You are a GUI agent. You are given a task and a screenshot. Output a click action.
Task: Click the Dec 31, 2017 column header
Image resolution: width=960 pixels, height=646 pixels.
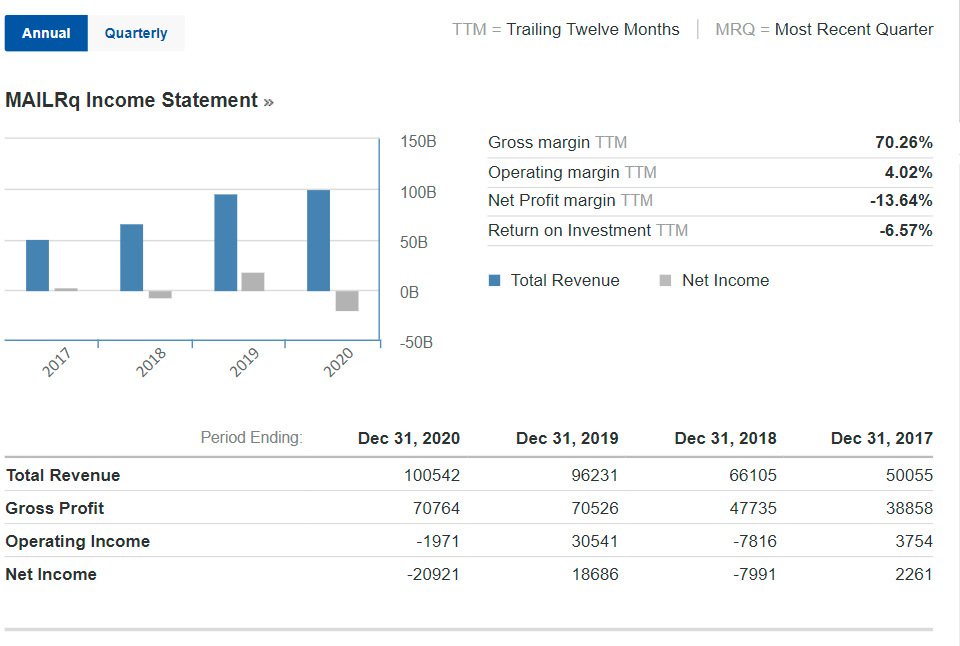pos(881,438)
